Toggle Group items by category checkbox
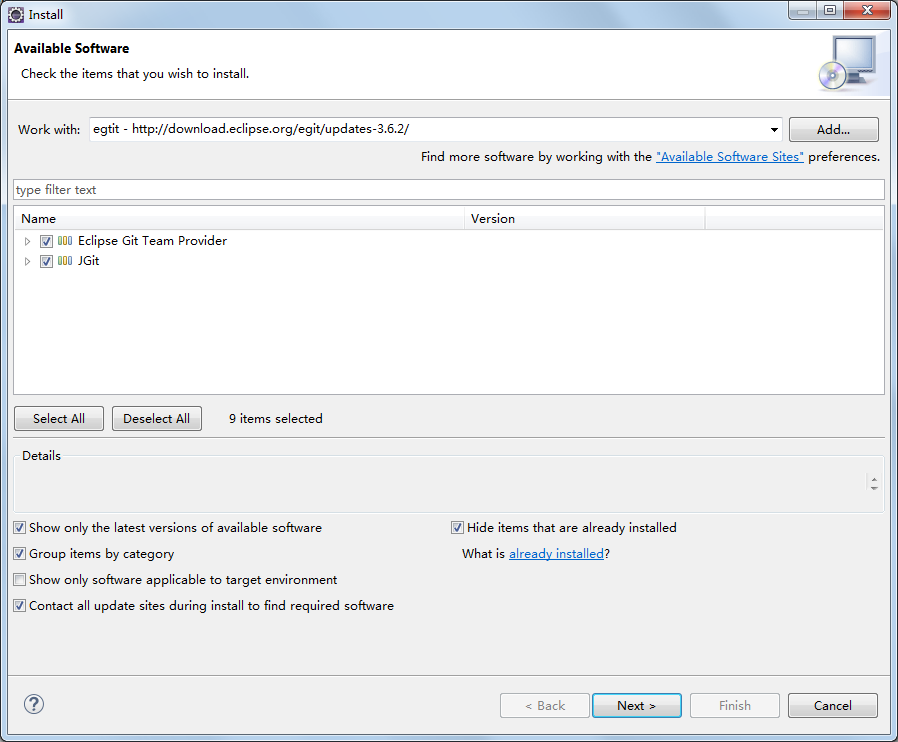The height and width of the screenshot is (742, 898). [19, 554]
